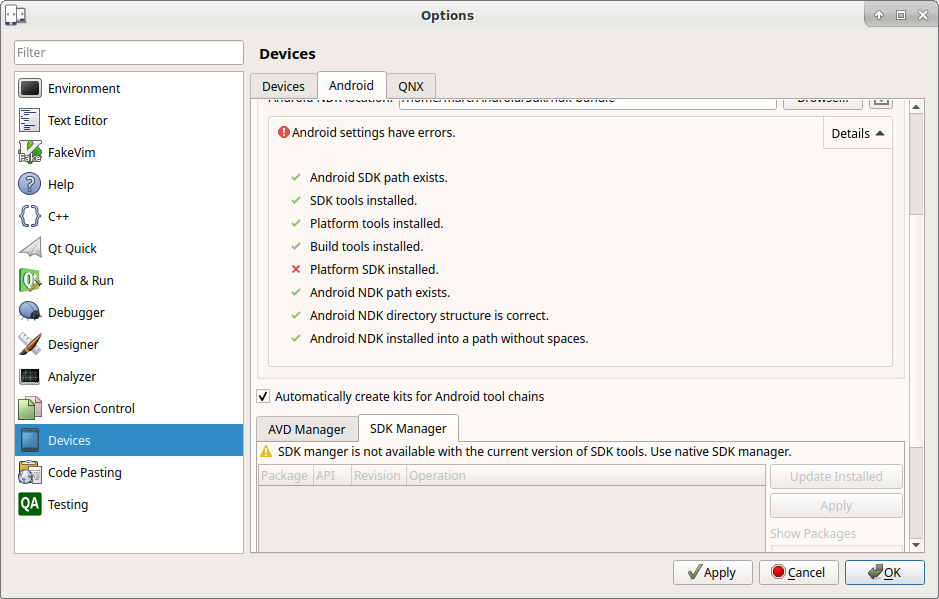Toggle automatically create kits for Android checkbox

[x=263, y=396]
